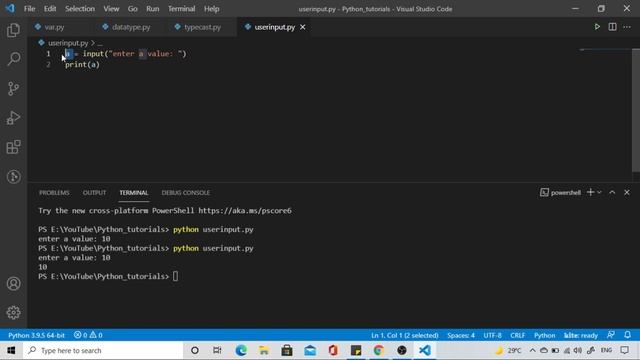Split the editor to the right
The image size is (640, 360).
(612, 27)
